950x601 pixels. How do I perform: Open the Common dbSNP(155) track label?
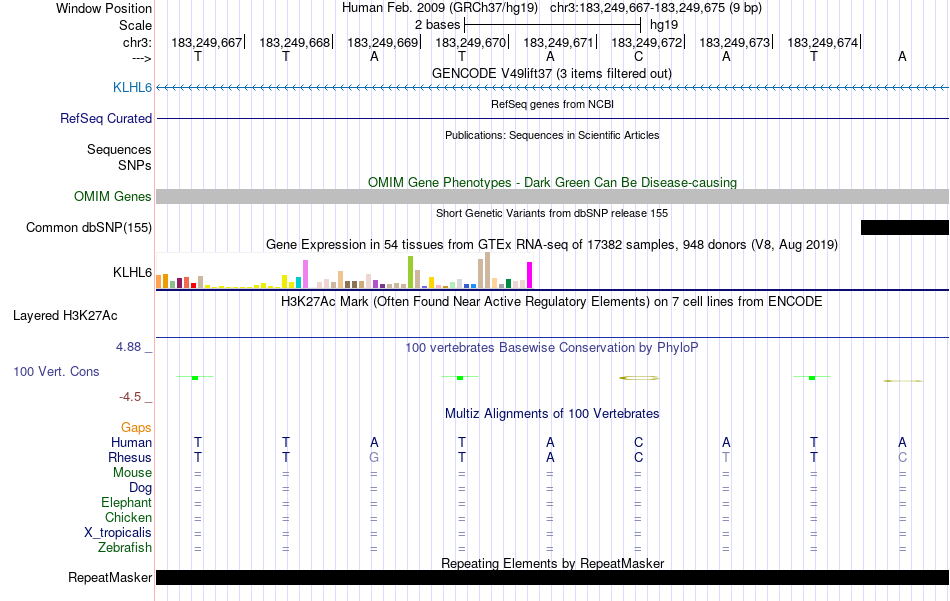(x=89, y=228)
